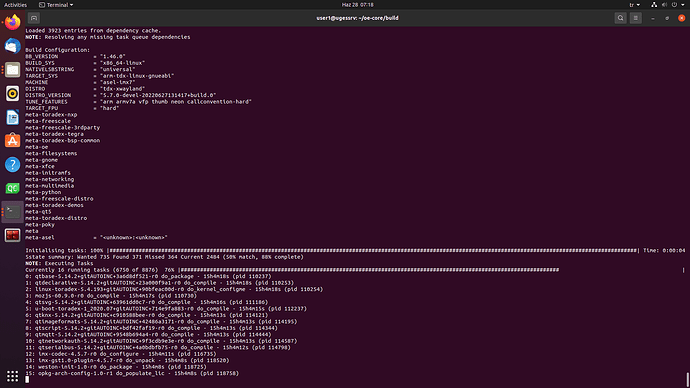Click the line 'meta-toradex-nxp'
Screen dimensions: 690x388
pos(51,114)
